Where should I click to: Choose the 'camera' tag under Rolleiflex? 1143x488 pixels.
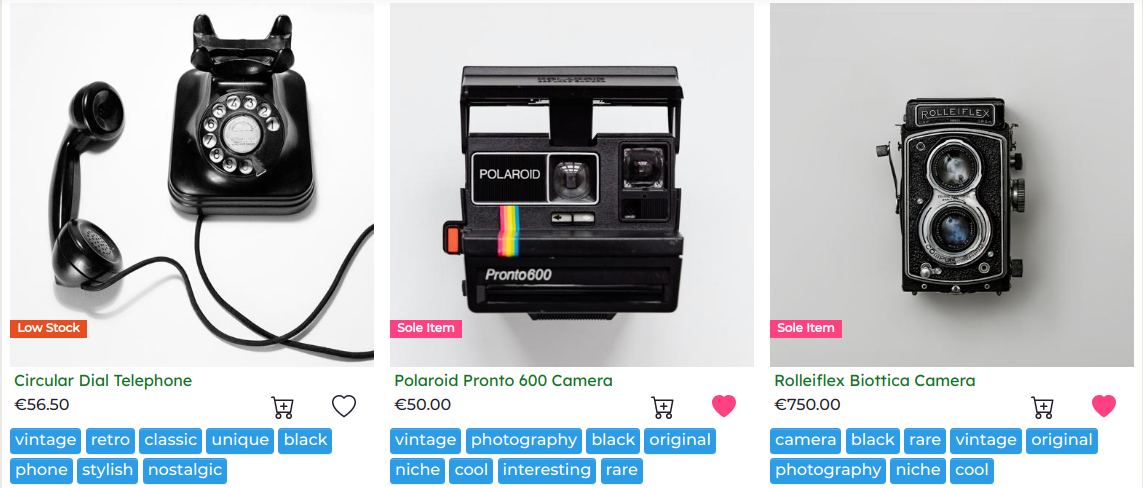pyautogui.click(x=805, y=441)
